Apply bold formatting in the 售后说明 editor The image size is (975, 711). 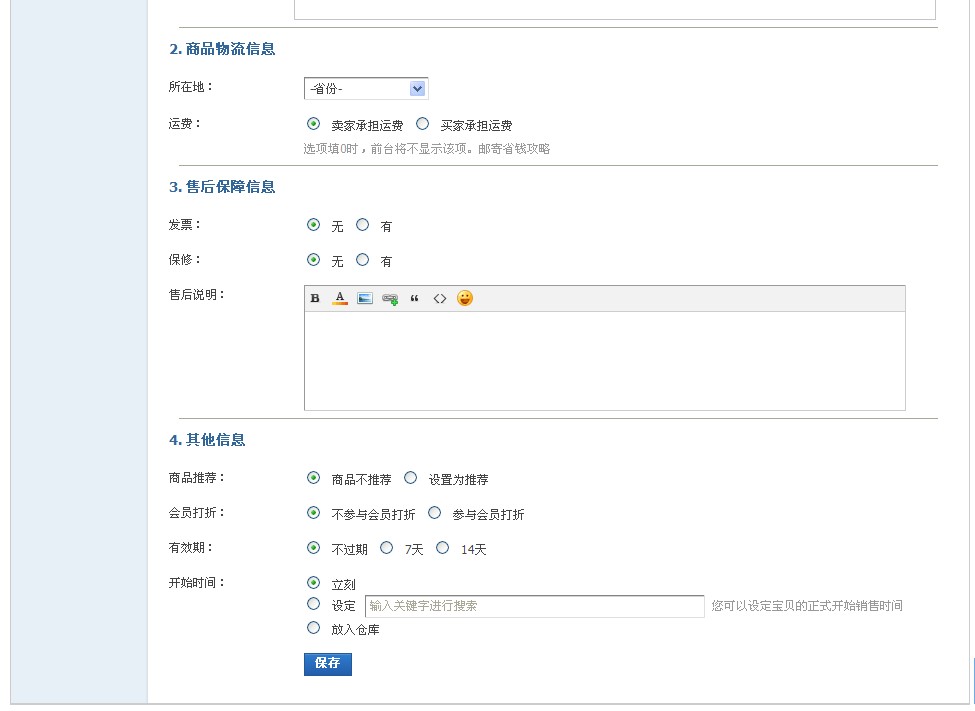click(x=315, y=297)
